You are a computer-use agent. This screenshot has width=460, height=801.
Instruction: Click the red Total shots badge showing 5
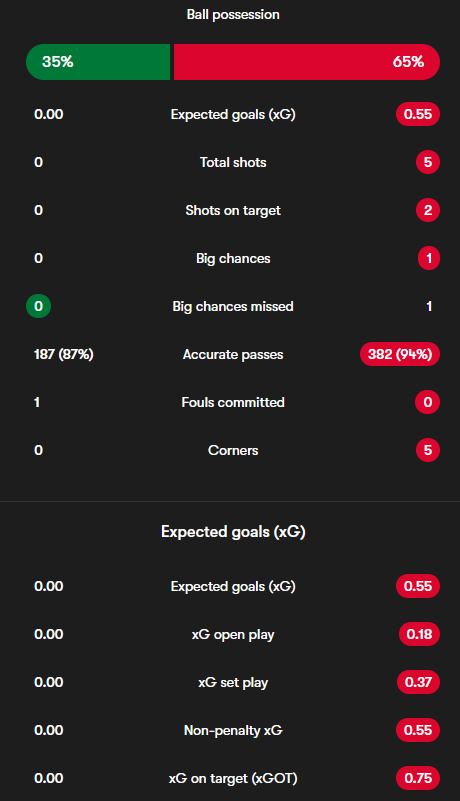click(428, 162)
